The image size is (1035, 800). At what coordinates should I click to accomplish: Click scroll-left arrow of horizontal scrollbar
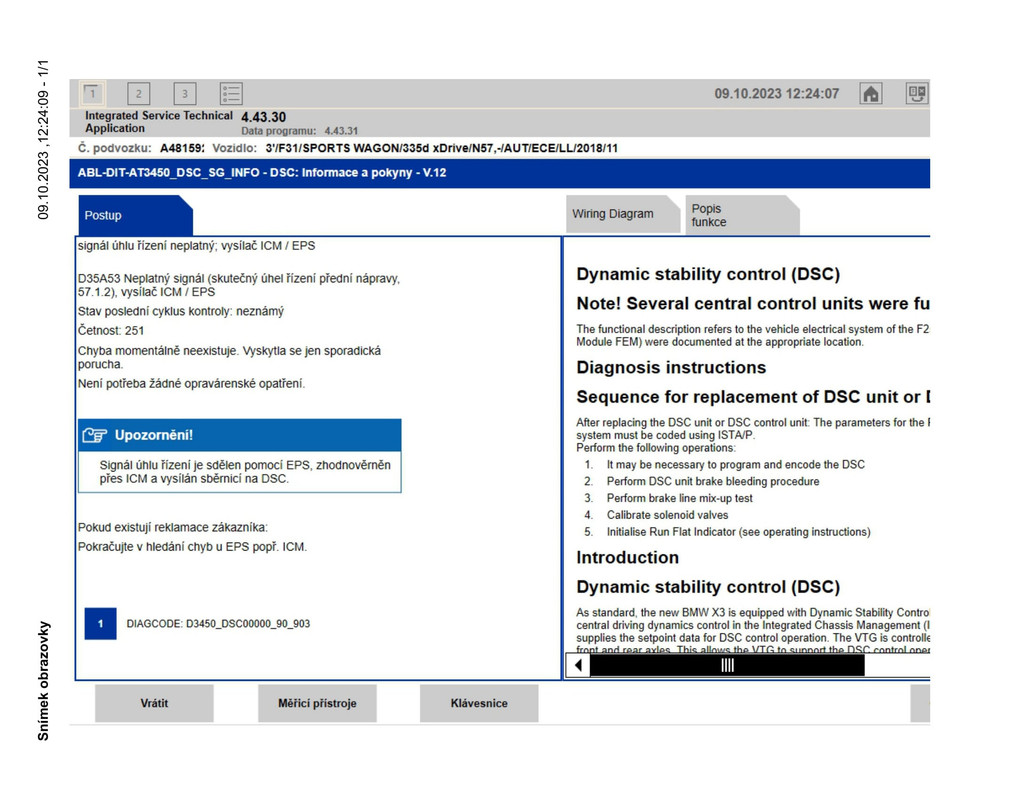[578, 665]
